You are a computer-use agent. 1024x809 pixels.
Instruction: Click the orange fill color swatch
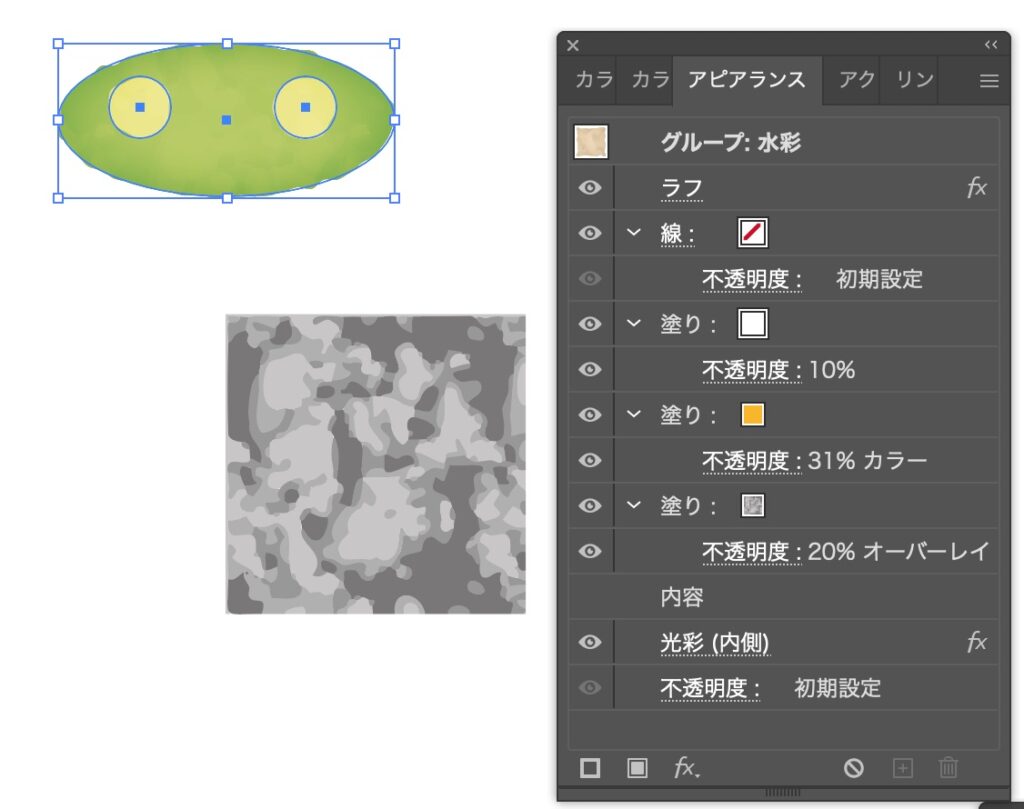pos(753,415)
